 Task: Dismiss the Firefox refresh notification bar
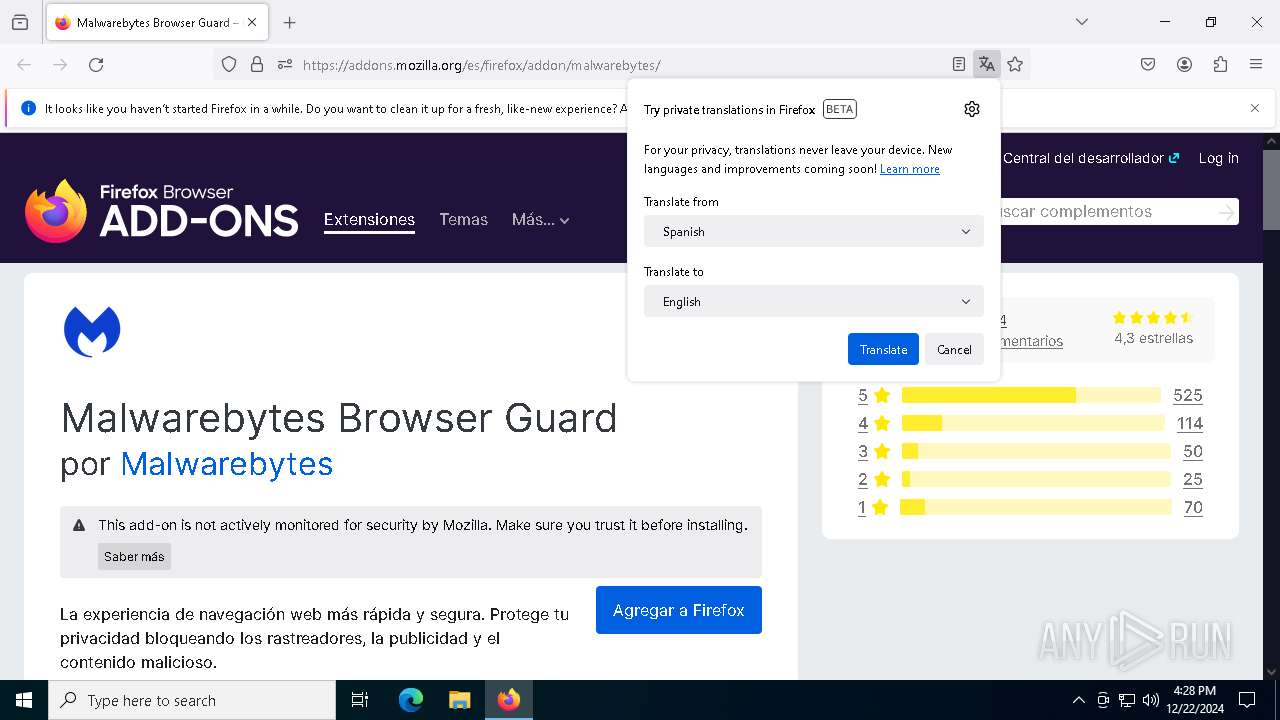(1255, 108)
